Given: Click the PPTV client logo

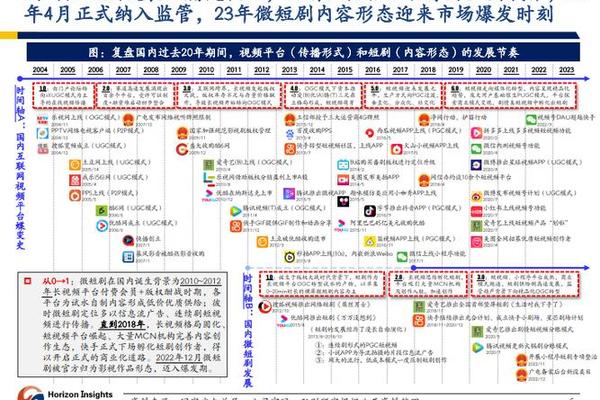Looking at the screenshot, I should click(x=42, y=133).
